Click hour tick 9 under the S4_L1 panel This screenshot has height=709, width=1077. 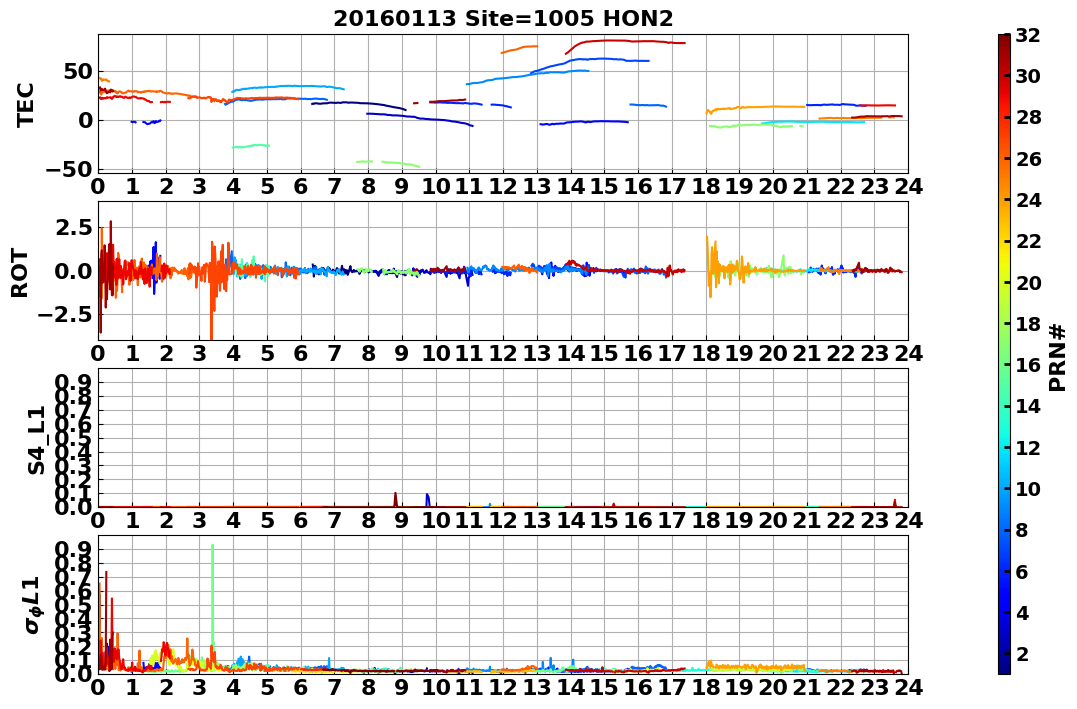(402, 520)
